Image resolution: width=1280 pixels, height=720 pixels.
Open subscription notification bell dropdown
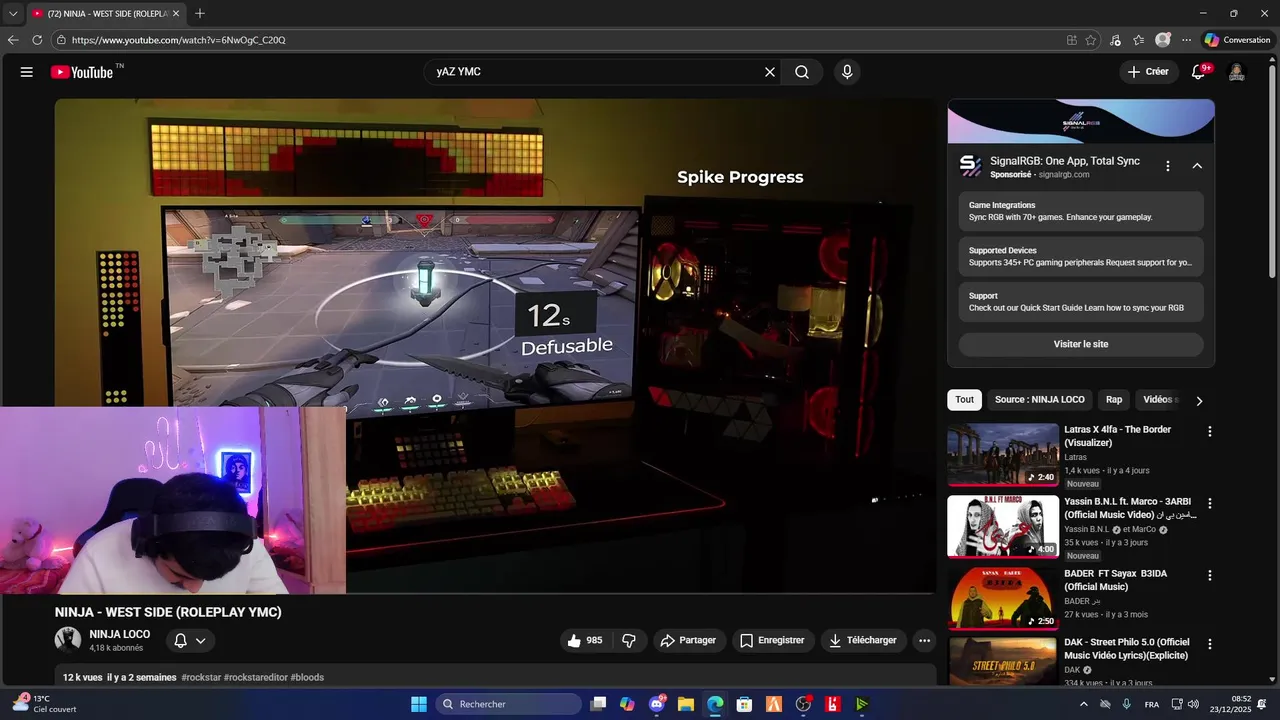click(x=190, y=640)
